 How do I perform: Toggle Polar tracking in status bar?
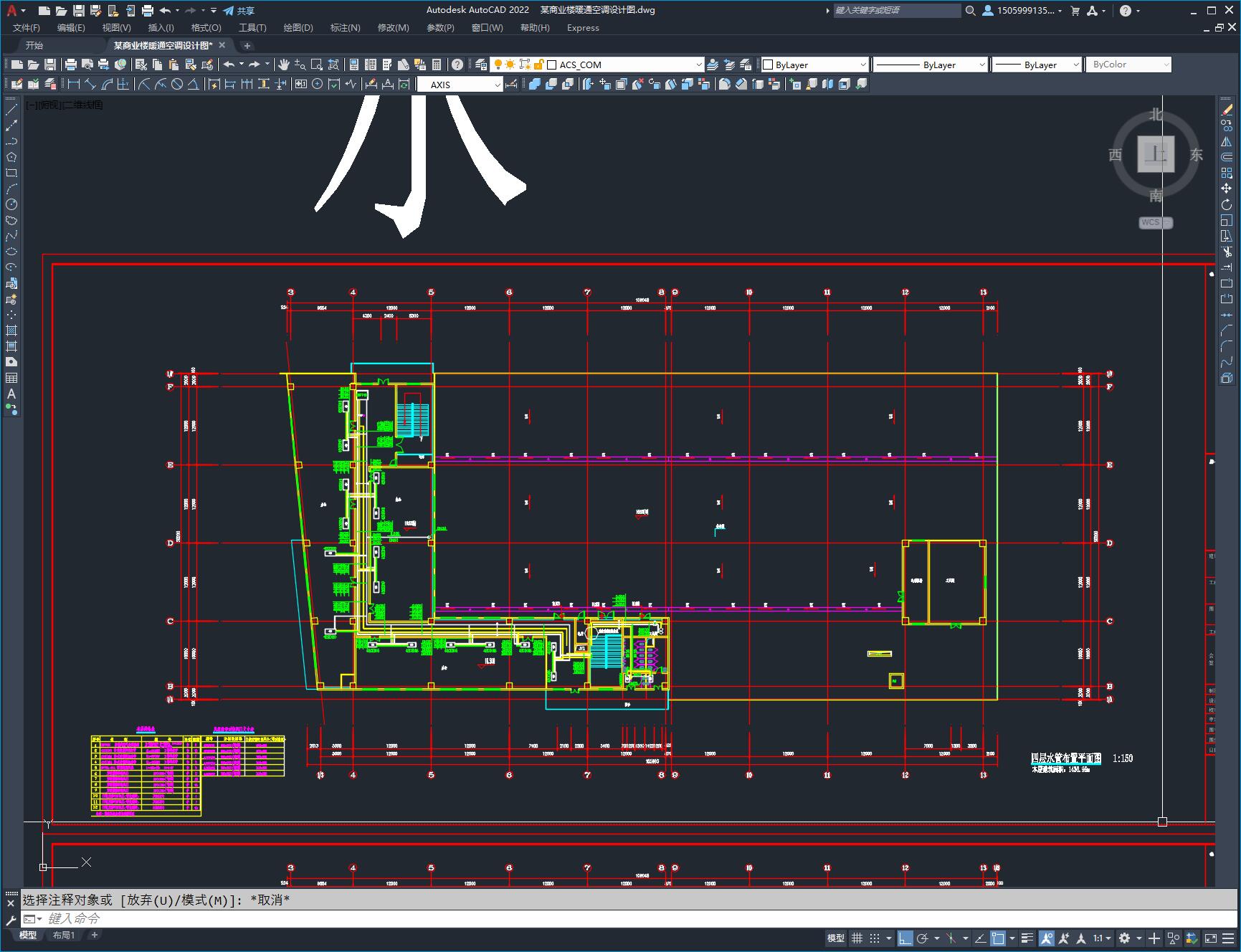[x=923, y=938]
